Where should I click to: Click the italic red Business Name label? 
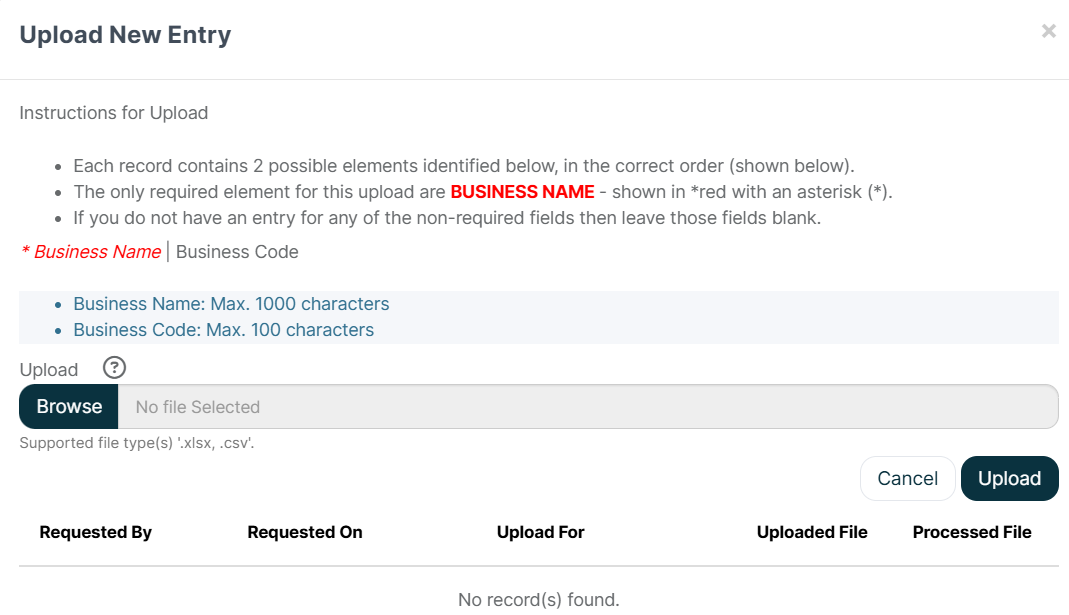point(91,252)
